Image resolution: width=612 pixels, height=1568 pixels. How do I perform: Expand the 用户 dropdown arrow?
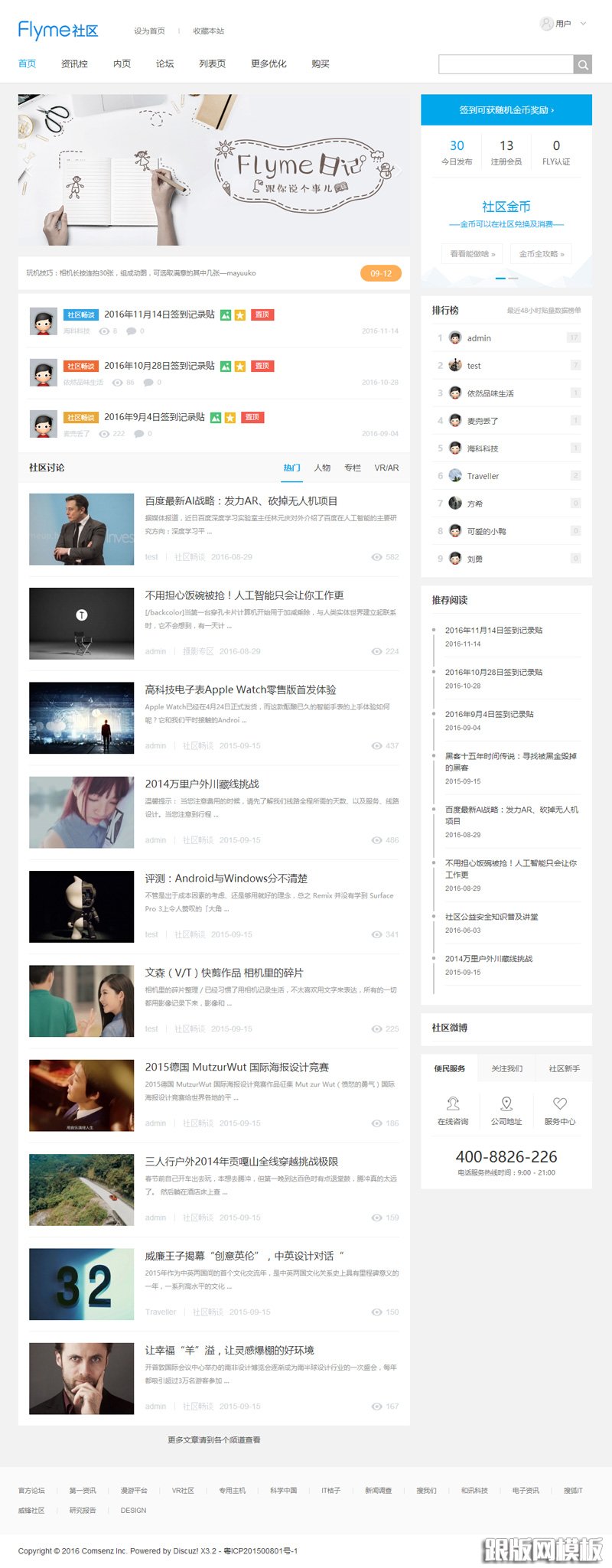pos(584,24)
